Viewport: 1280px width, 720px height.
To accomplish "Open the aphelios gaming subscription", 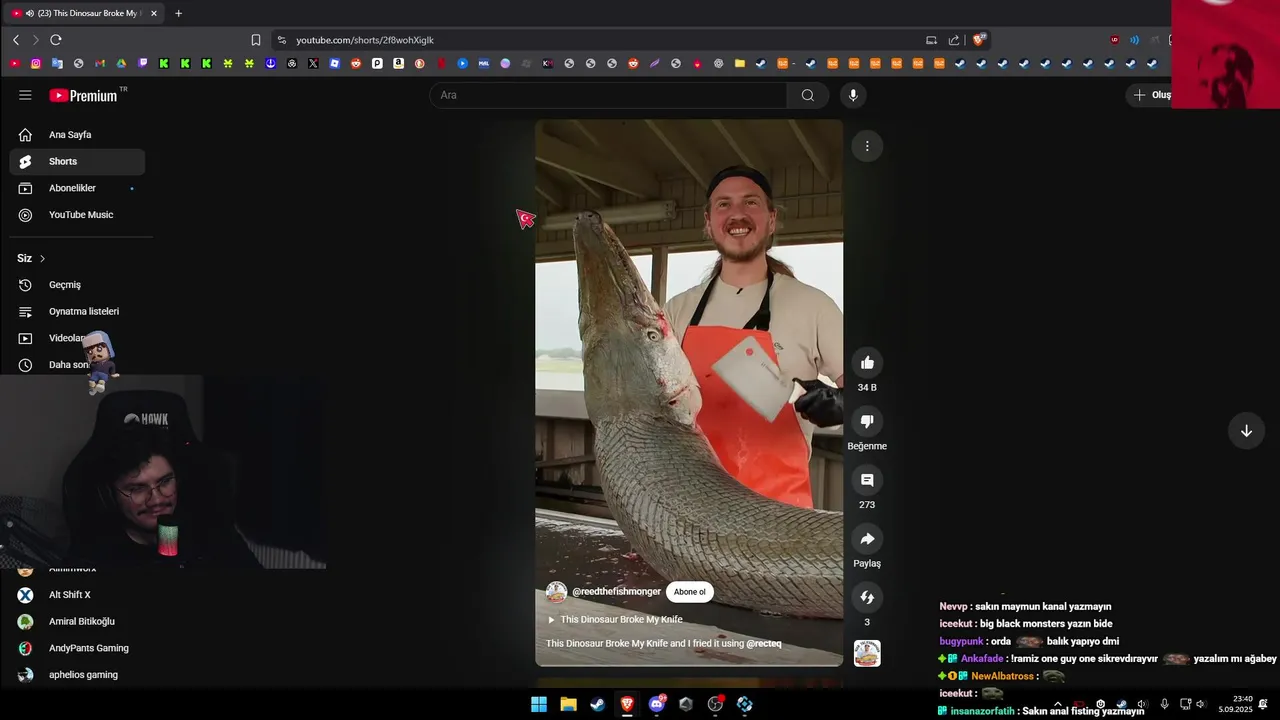I will click(x=77, y=675).
